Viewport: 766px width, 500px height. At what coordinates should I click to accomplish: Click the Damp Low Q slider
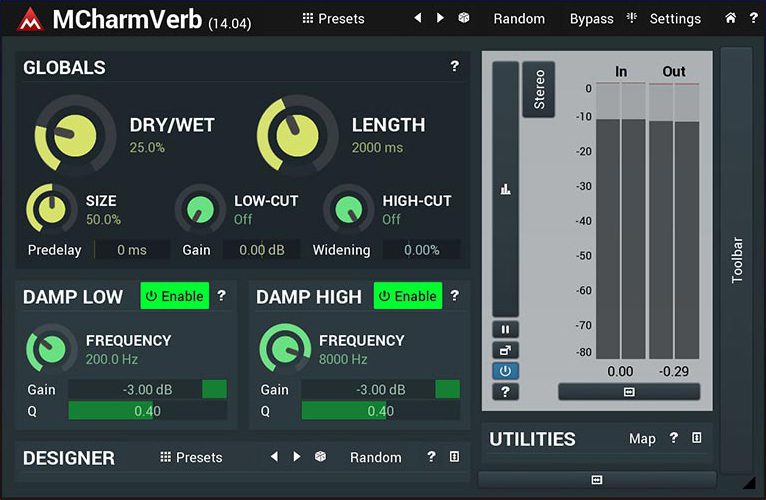(x=147, y=411)
